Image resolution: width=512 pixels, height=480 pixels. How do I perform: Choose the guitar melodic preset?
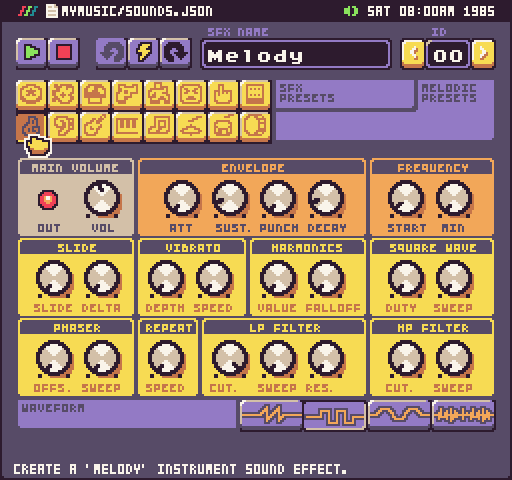[x=95, y=127]
